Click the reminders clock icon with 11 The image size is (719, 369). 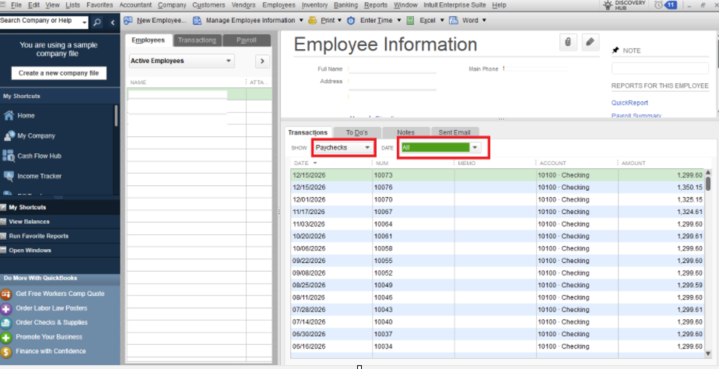658,5
